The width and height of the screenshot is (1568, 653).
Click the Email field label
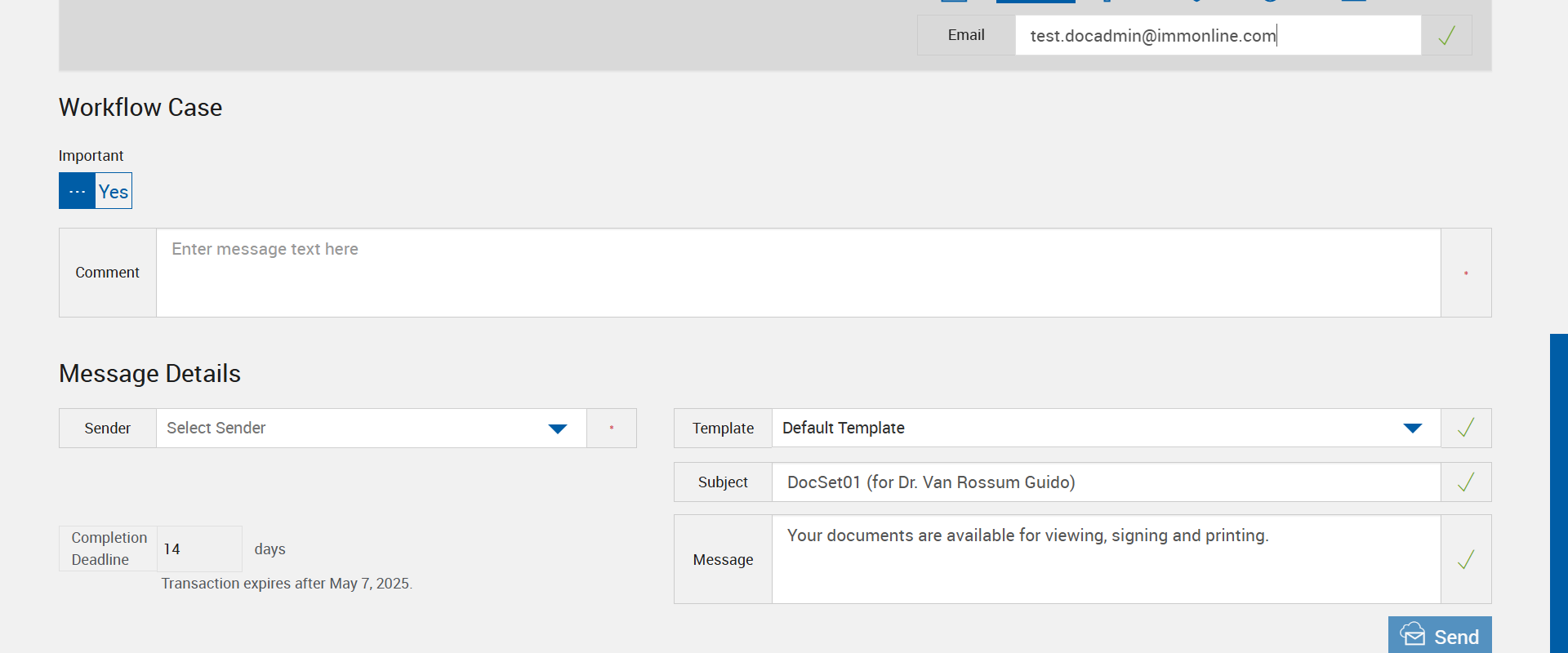[966, 35]
